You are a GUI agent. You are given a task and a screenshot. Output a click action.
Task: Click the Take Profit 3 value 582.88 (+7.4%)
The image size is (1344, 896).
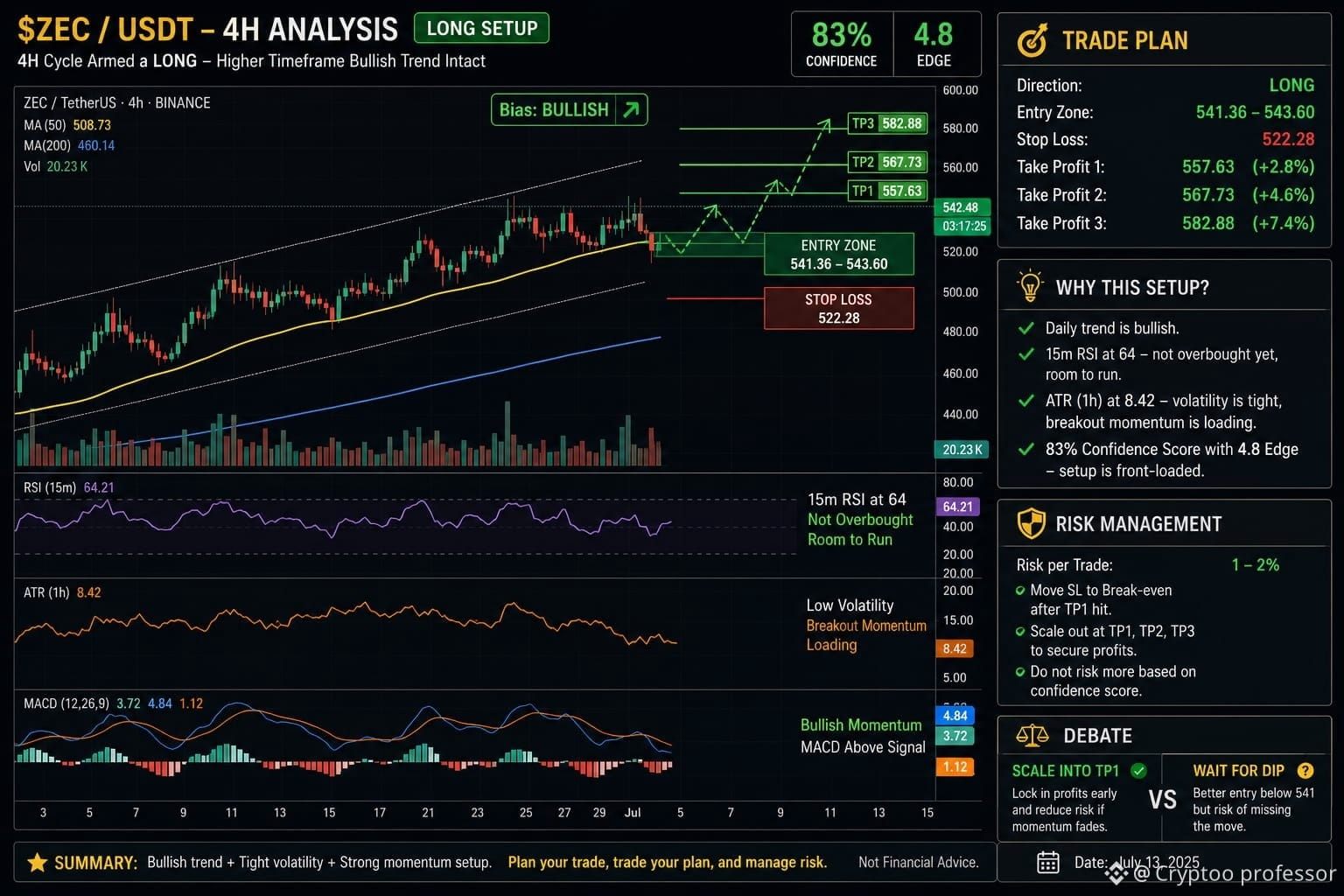point(1248,223)
